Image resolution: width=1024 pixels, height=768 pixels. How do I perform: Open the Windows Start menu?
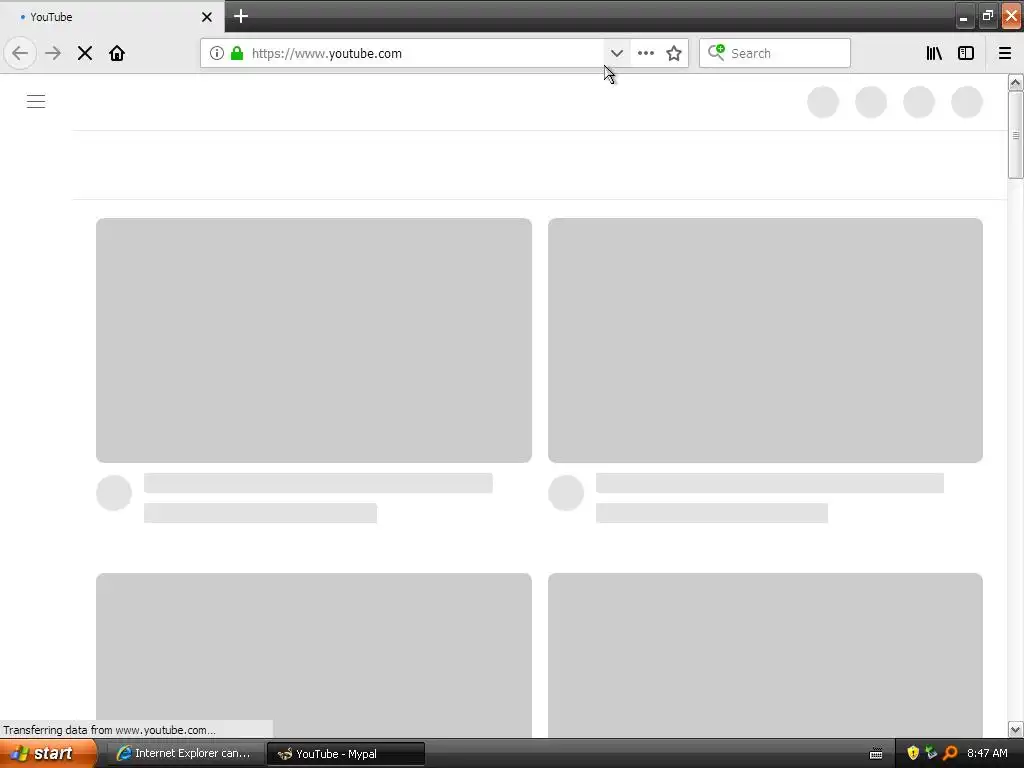pyautogui.click(x=48, y=754)
